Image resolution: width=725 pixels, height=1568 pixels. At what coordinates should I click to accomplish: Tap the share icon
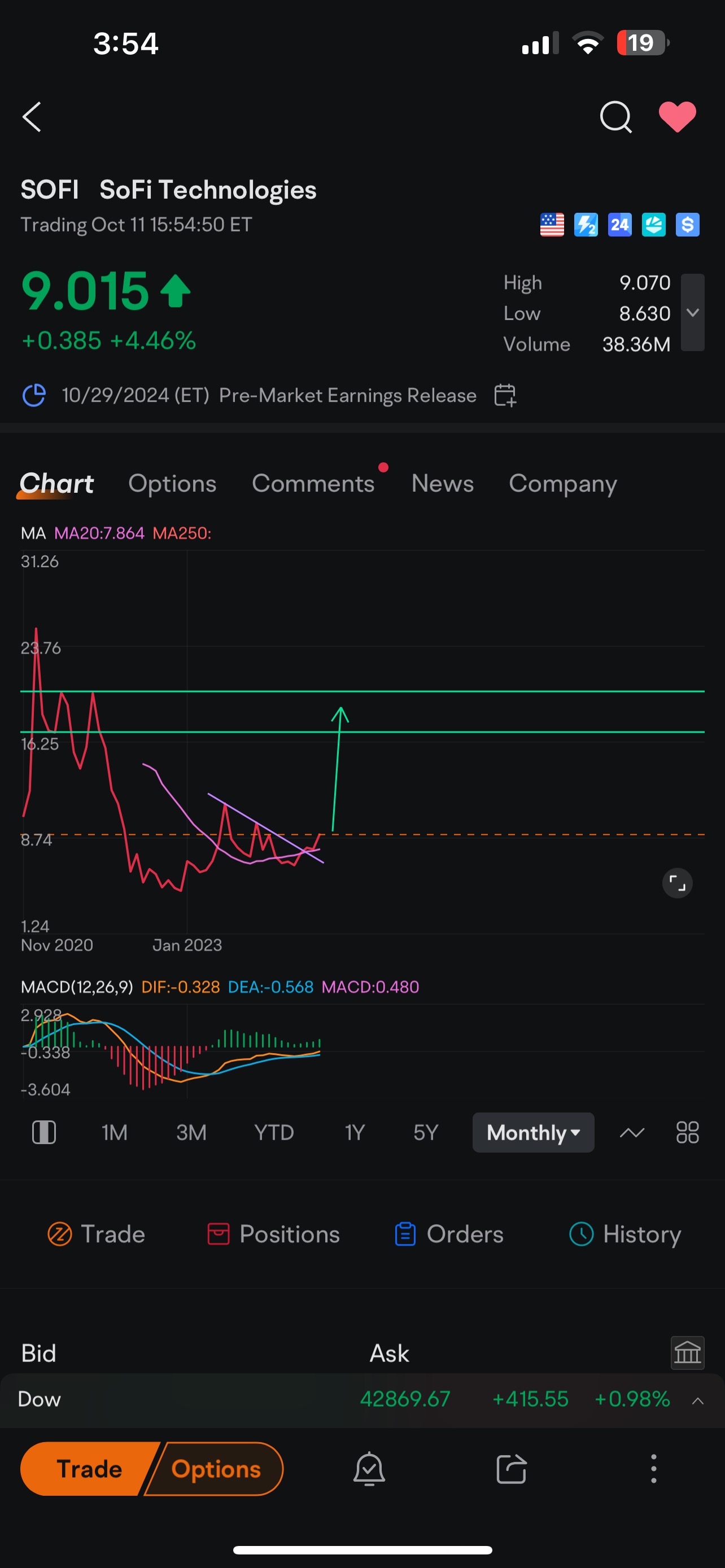click(x=512, y=1468)
